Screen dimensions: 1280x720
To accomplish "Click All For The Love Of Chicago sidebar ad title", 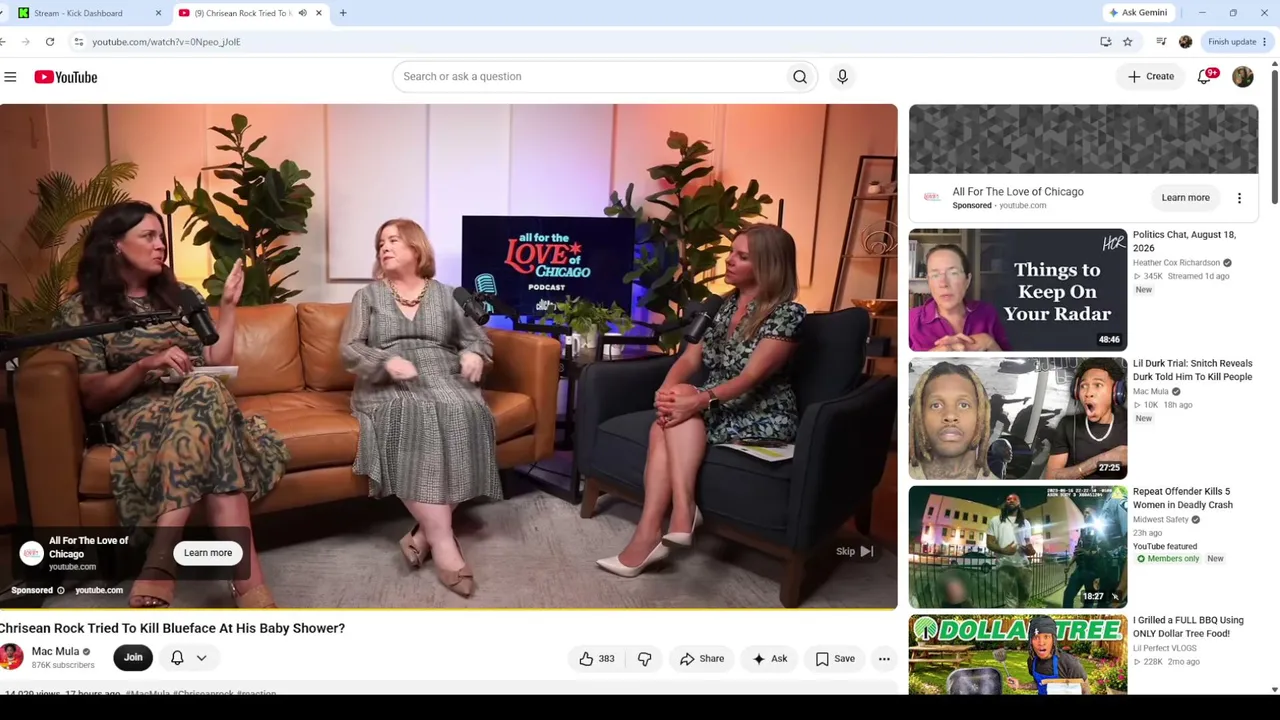I will click(x=1018, y=192).
